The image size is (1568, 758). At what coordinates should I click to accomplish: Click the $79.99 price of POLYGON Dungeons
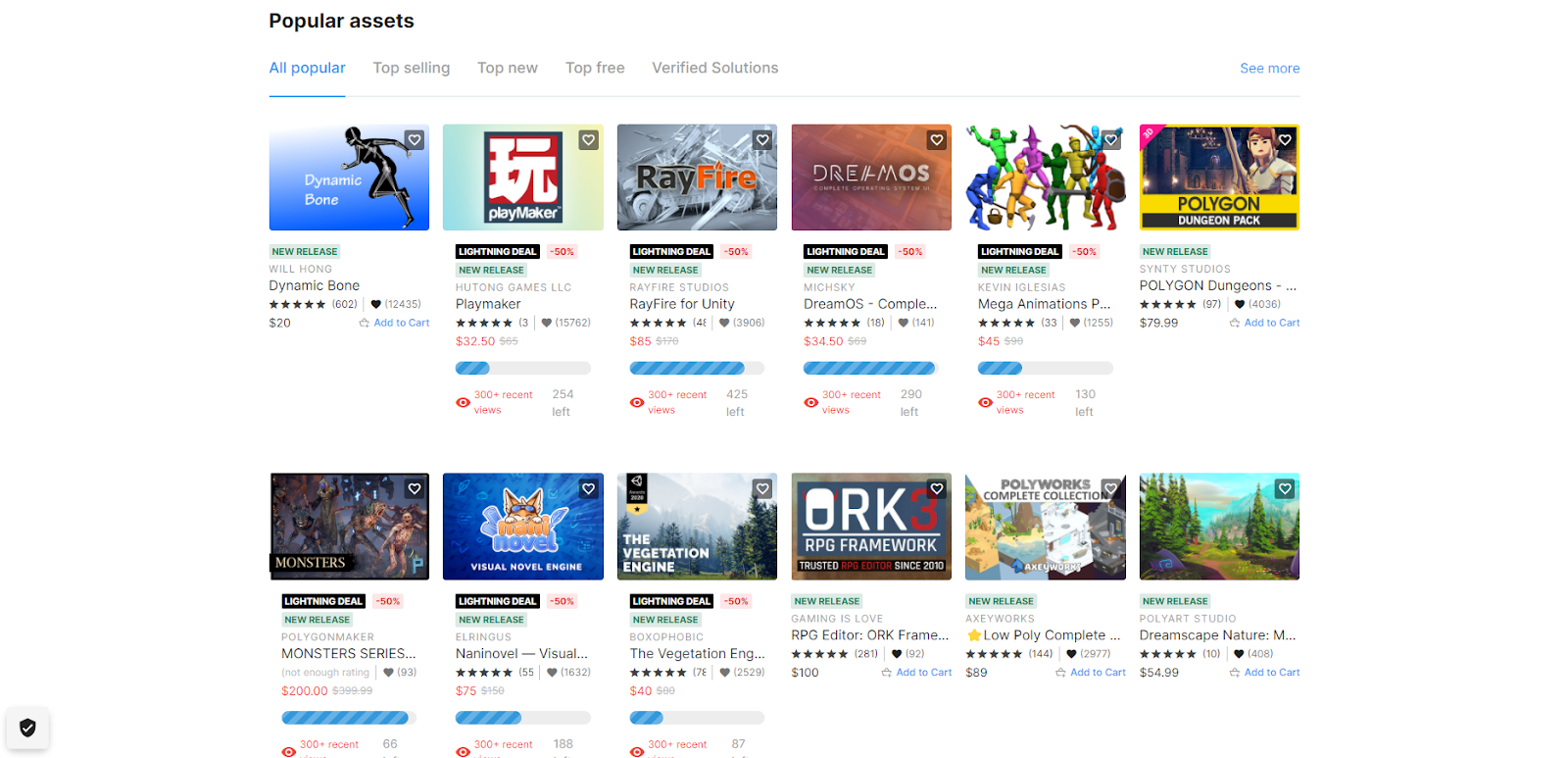[x=1158, y=323]
